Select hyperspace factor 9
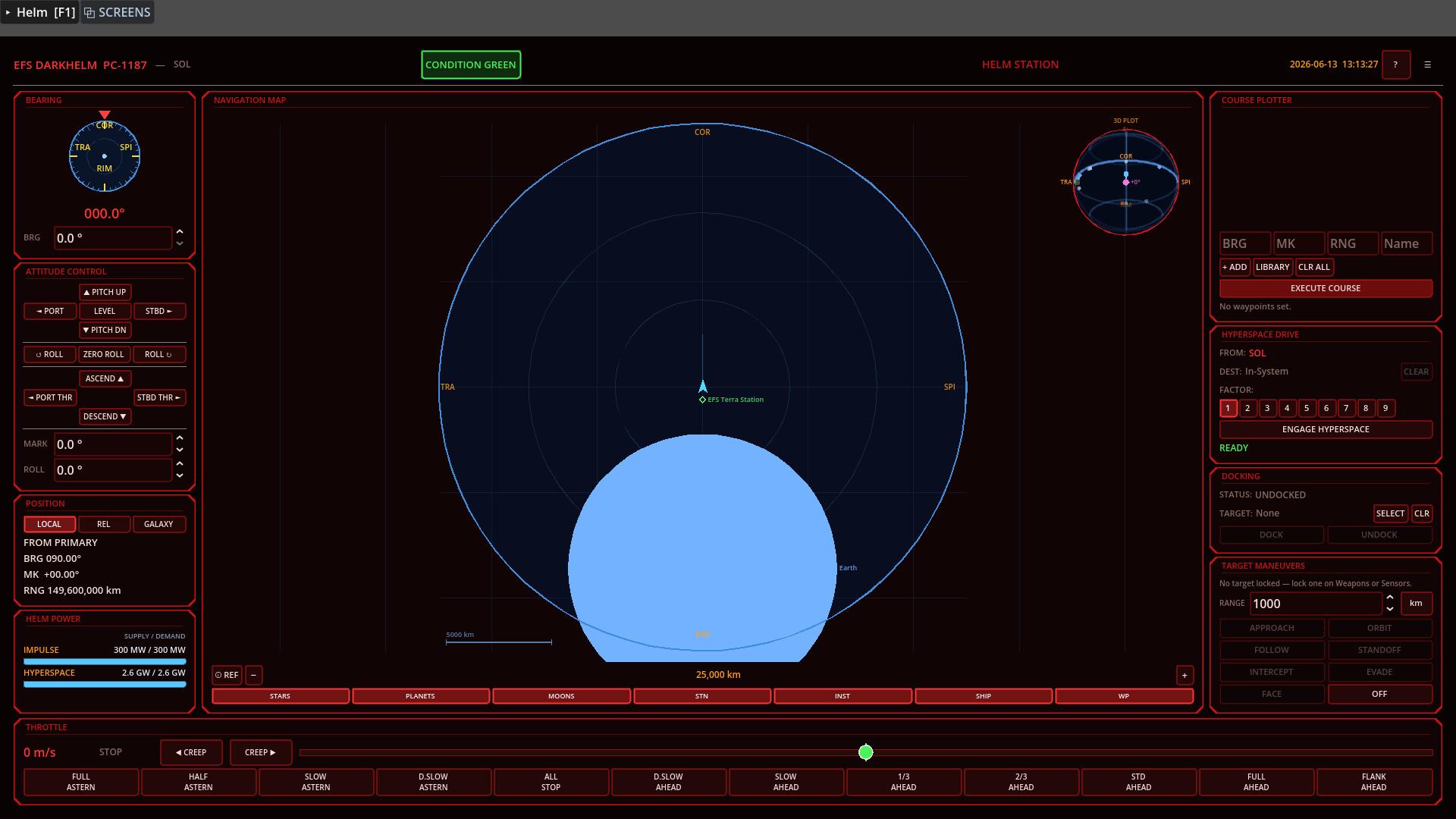This screenshot has width=1456, height=819. click(1386, 408)
